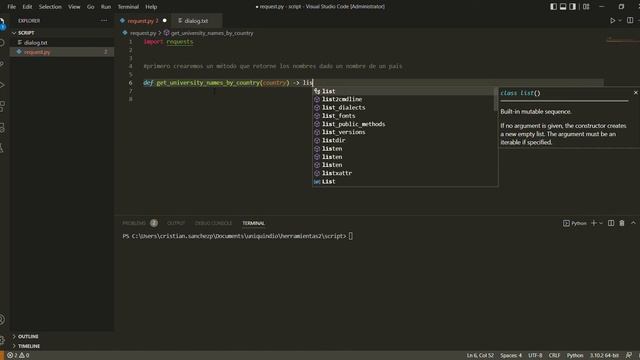Open the Customize Layout button
This screenshot has height=360, width=640.
586,7
